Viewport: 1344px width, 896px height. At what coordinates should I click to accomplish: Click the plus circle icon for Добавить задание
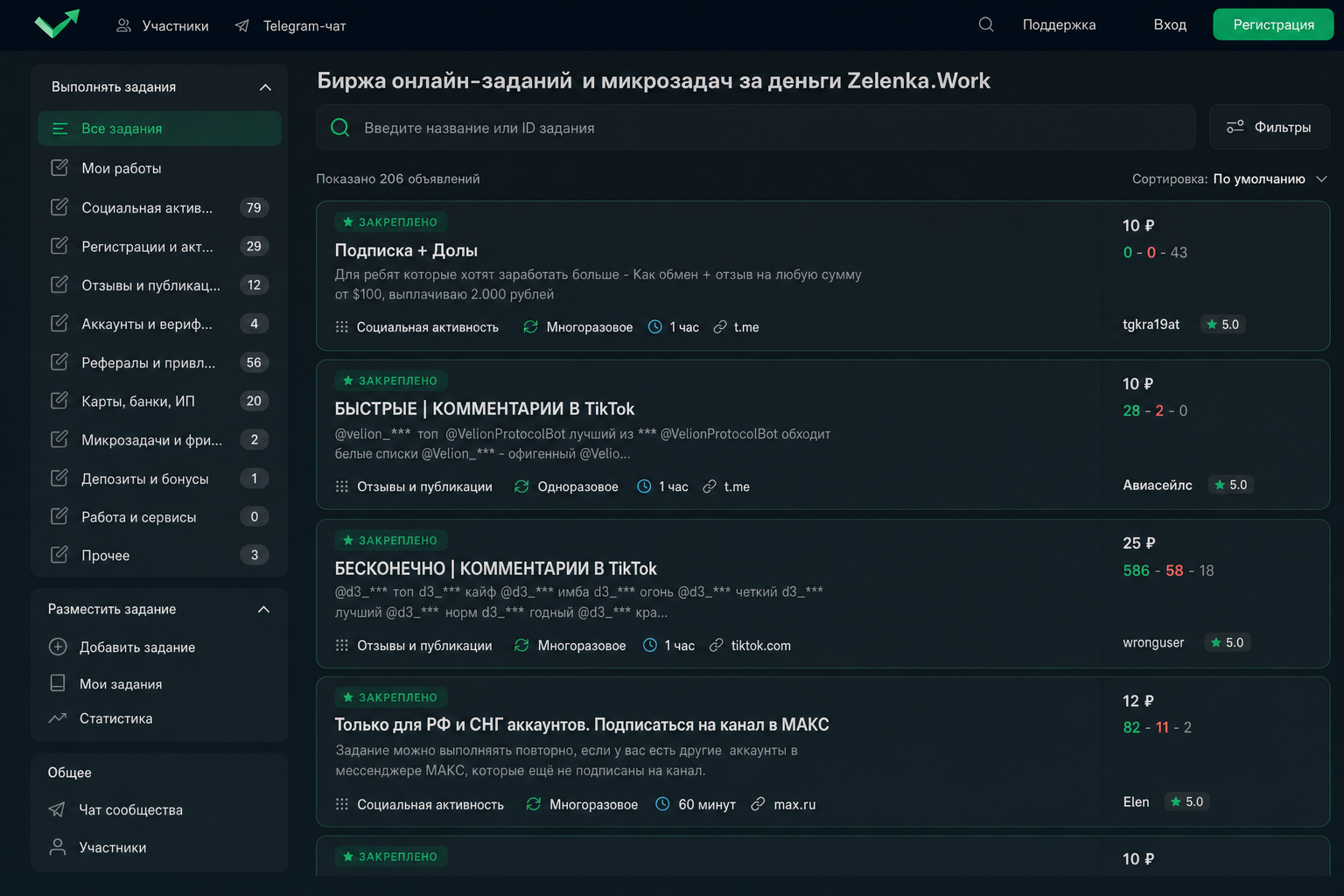58,647
